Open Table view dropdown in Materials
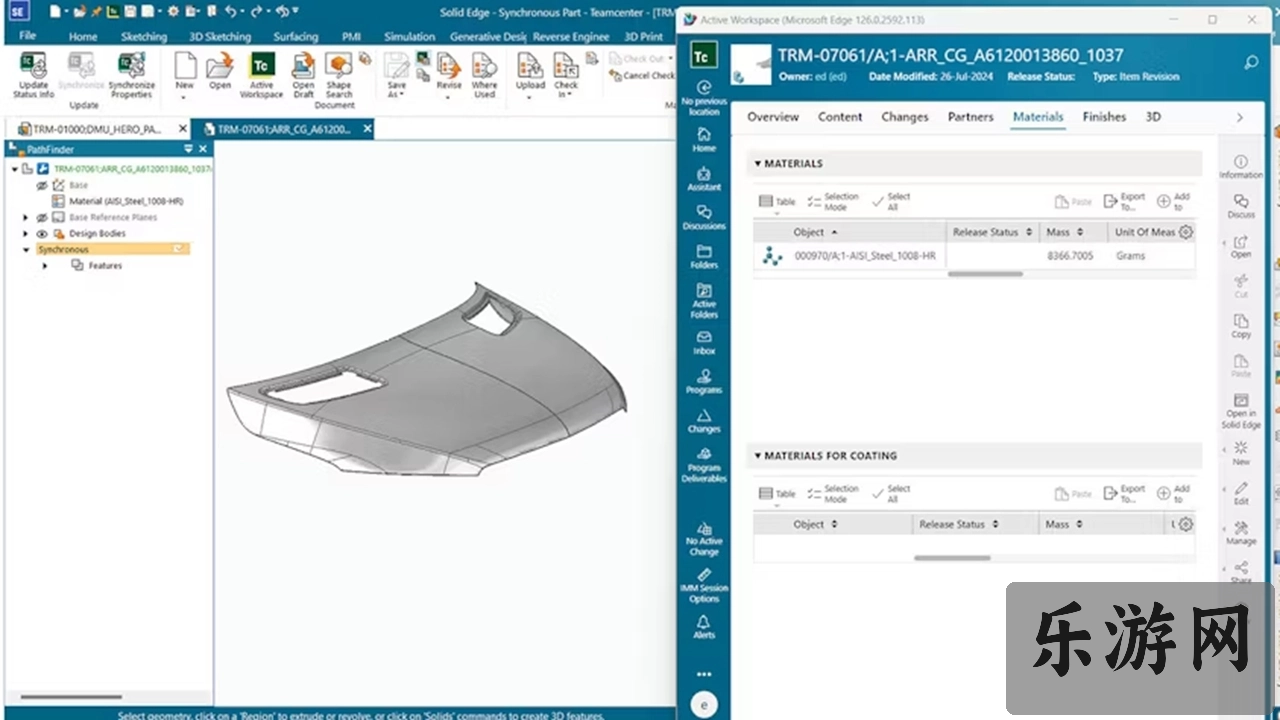1280x720 pixels. coord(777,203)
